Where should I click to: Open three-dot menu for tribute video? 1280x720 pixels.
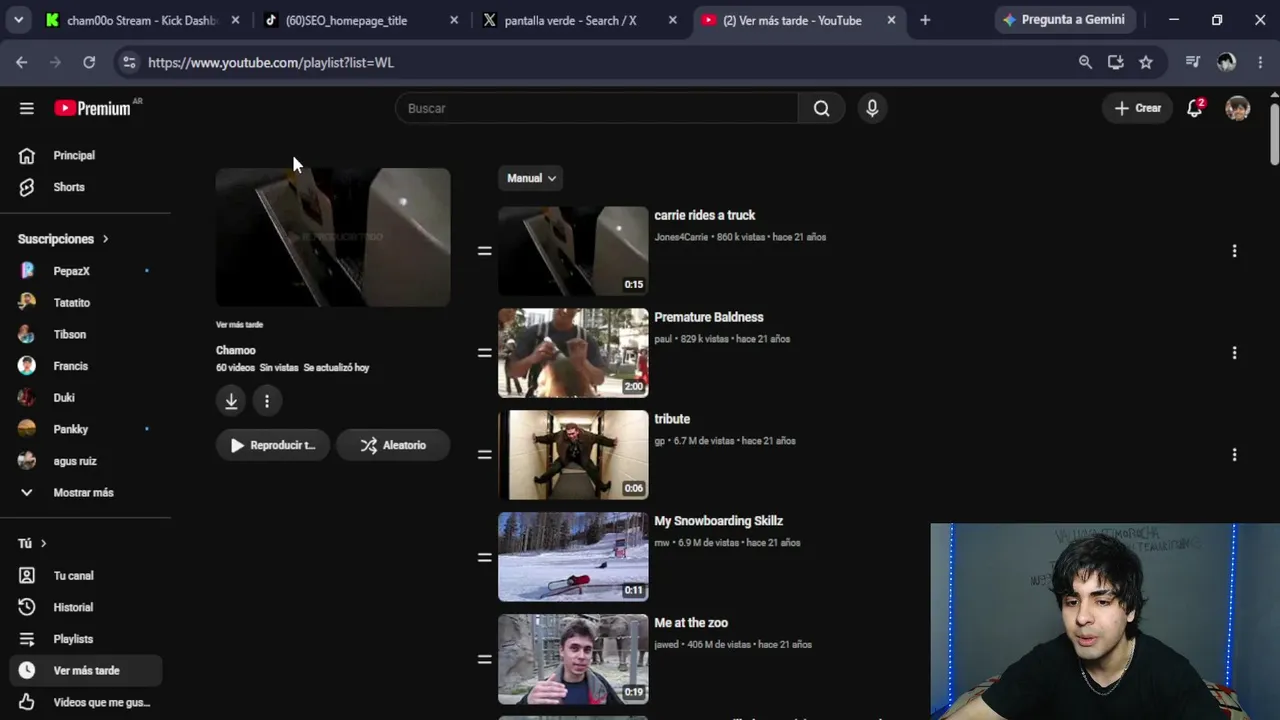click(x=1234, y=455)
